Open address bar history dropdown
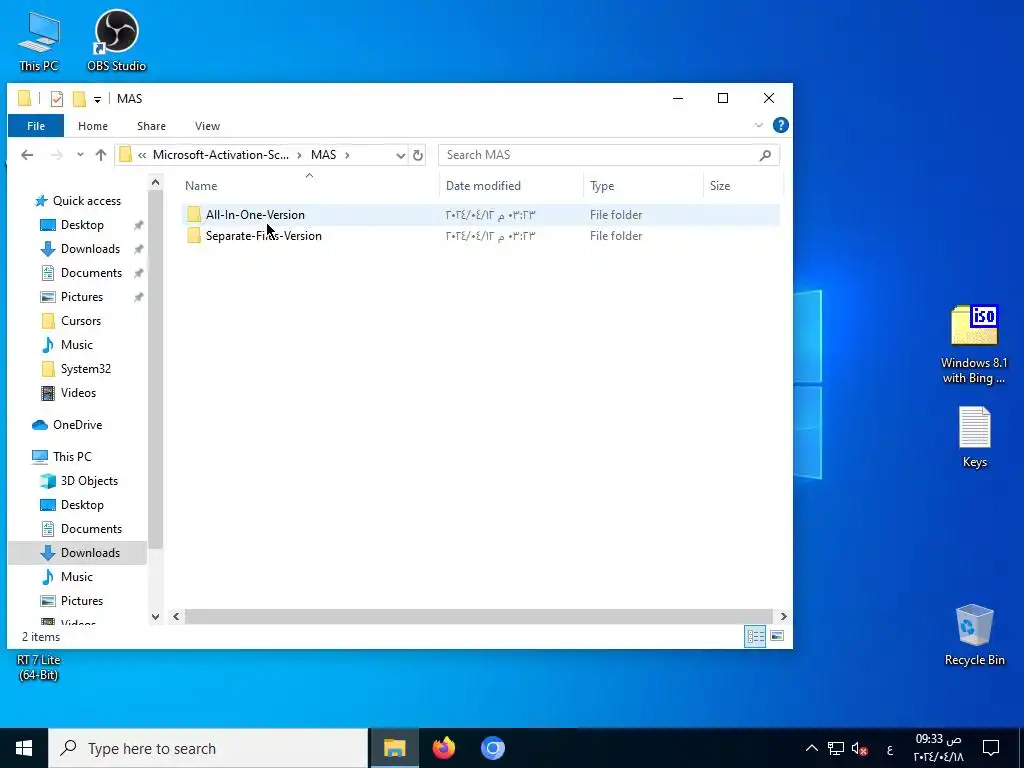 [x=400, y=155]
